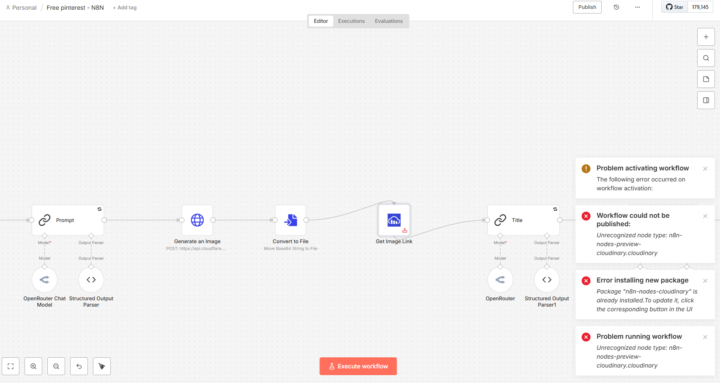Viewport: 720px width, 384px height.
Task: Toggle the side panel icon
Action: (706, 100)
